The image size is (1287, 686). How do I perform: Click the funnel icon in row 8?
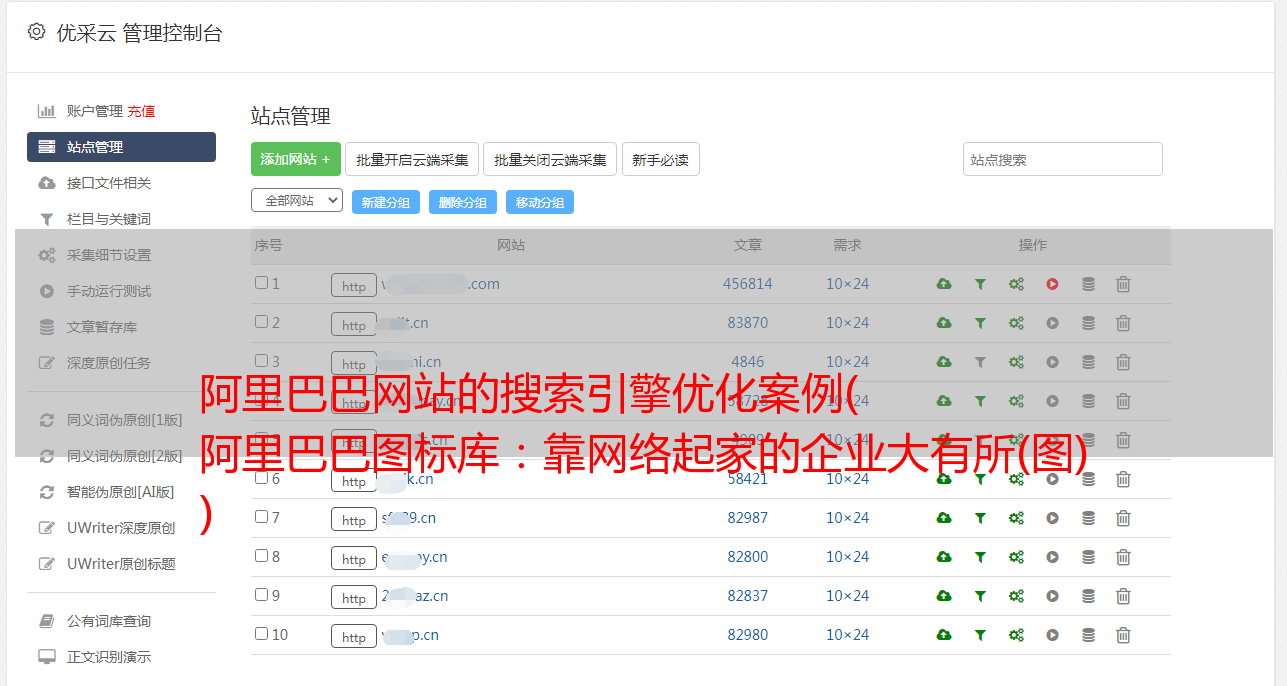pos(980,557)
